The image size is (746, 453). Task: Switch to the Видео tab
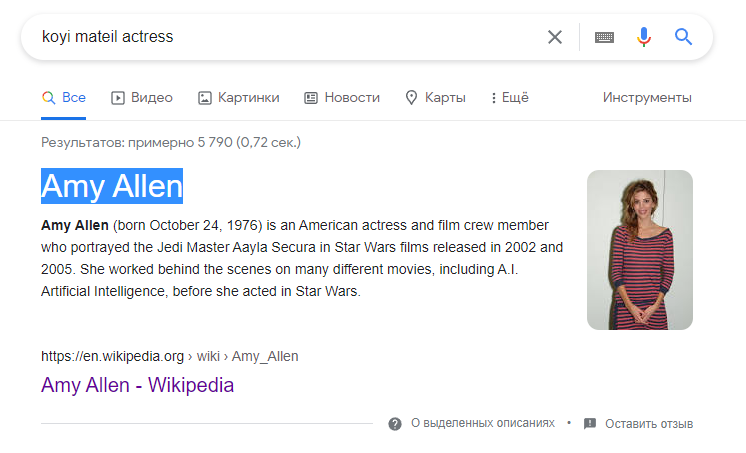pyautogui.click(x=142, y=98)
